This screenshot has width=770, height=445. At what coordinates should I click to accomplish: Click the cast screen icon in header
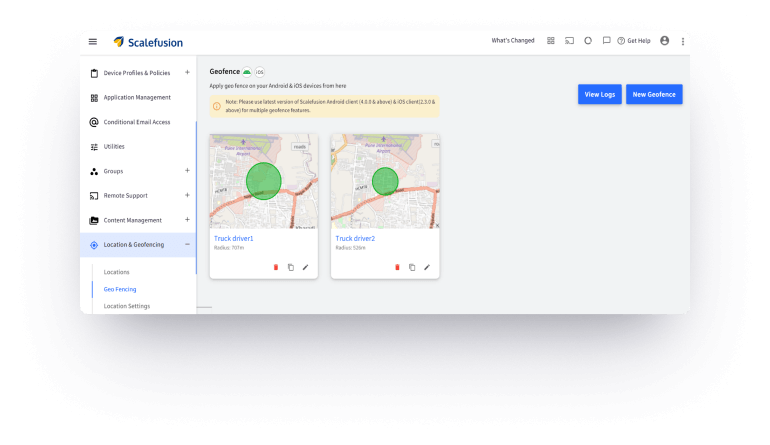pos(569,41)
